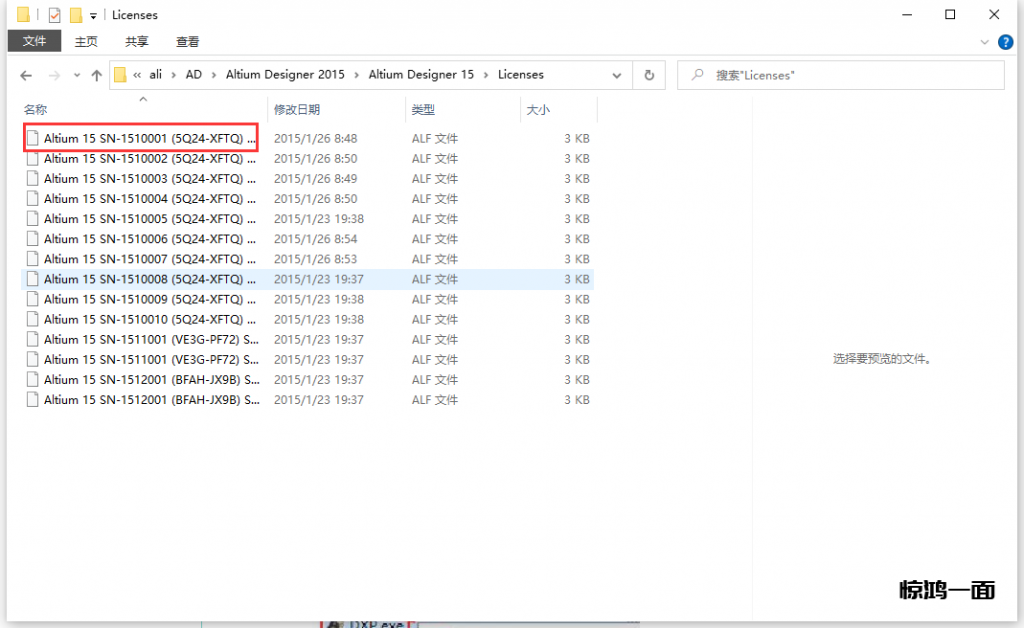Click into the 搜索"Licenses" search field
1024x628 pixels.
(850, 75)
